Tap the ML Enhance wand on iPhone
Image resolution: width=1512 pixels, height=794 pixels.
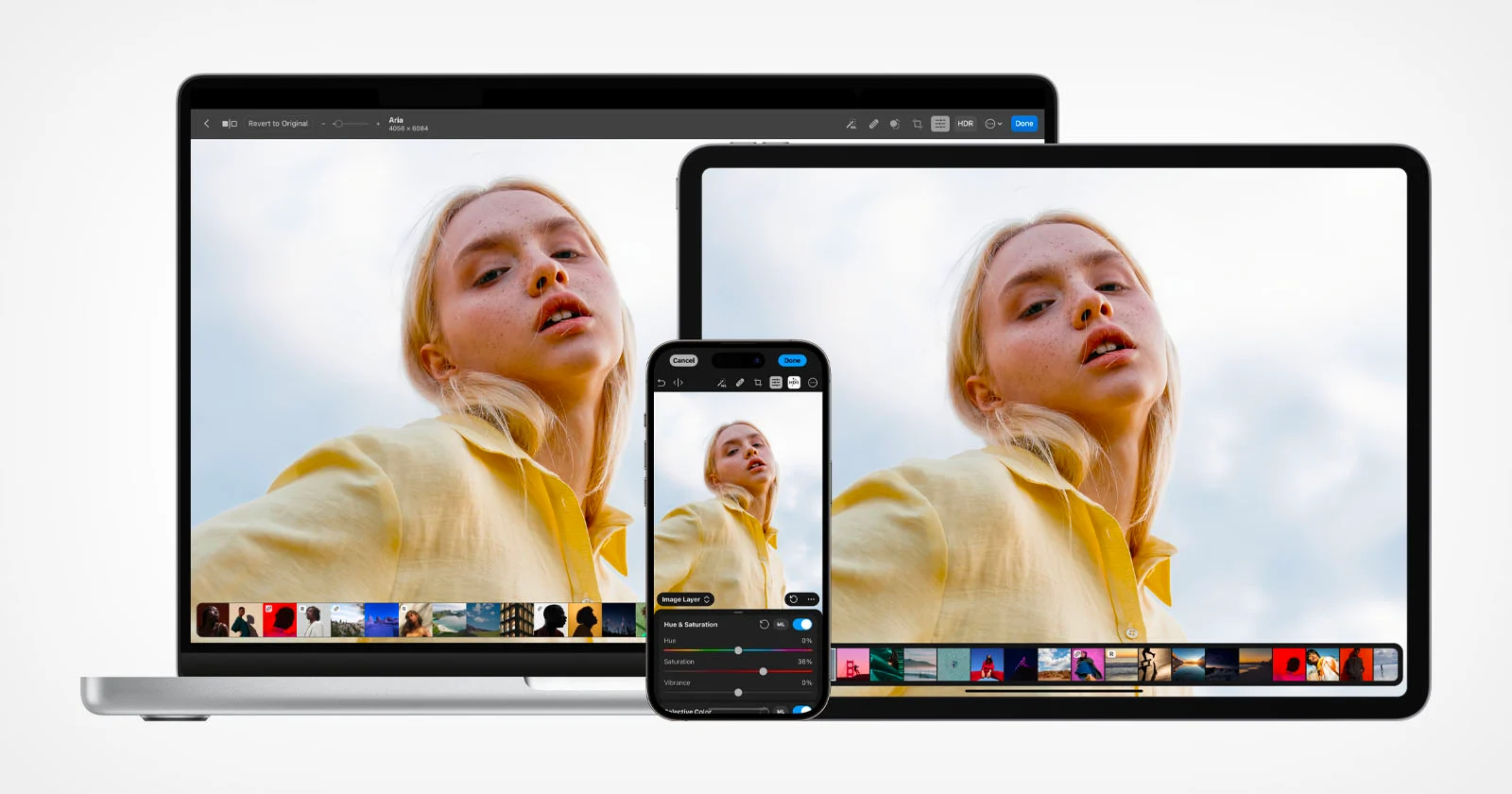722,383
